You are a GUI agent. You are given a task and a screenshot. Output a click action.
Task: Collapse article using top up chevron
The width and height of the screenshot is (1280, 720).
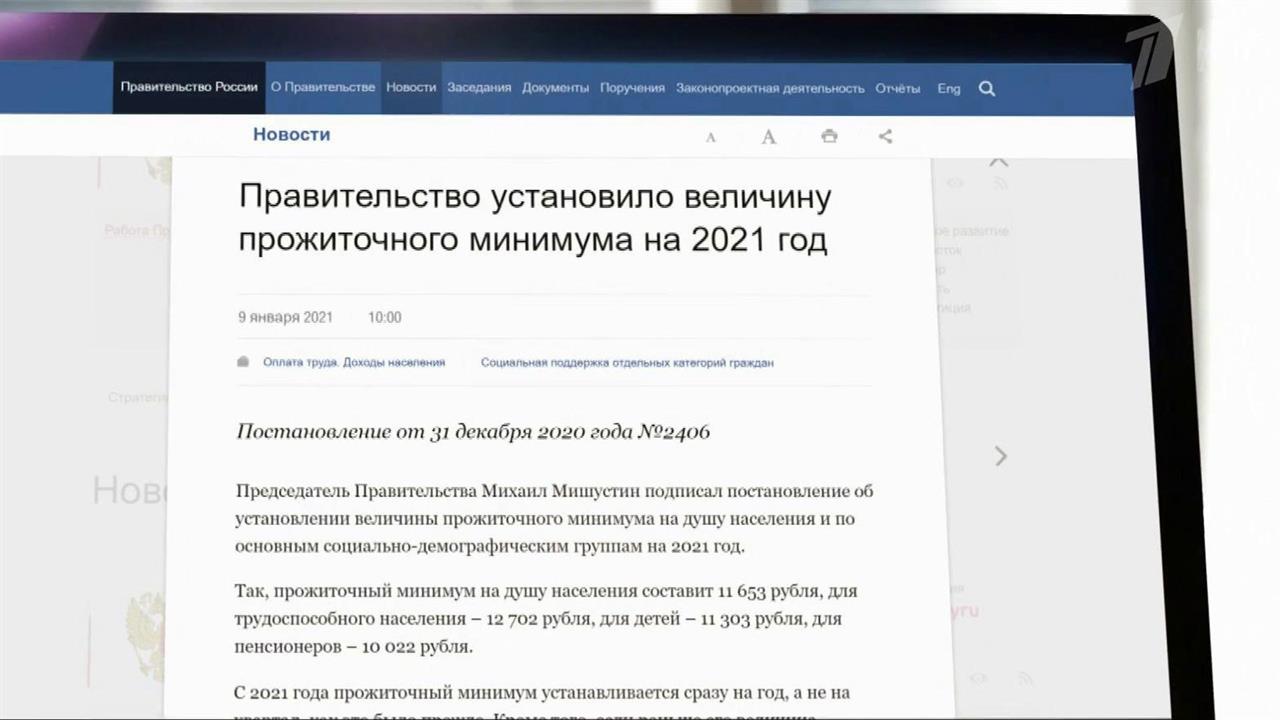tap(998, 161)
